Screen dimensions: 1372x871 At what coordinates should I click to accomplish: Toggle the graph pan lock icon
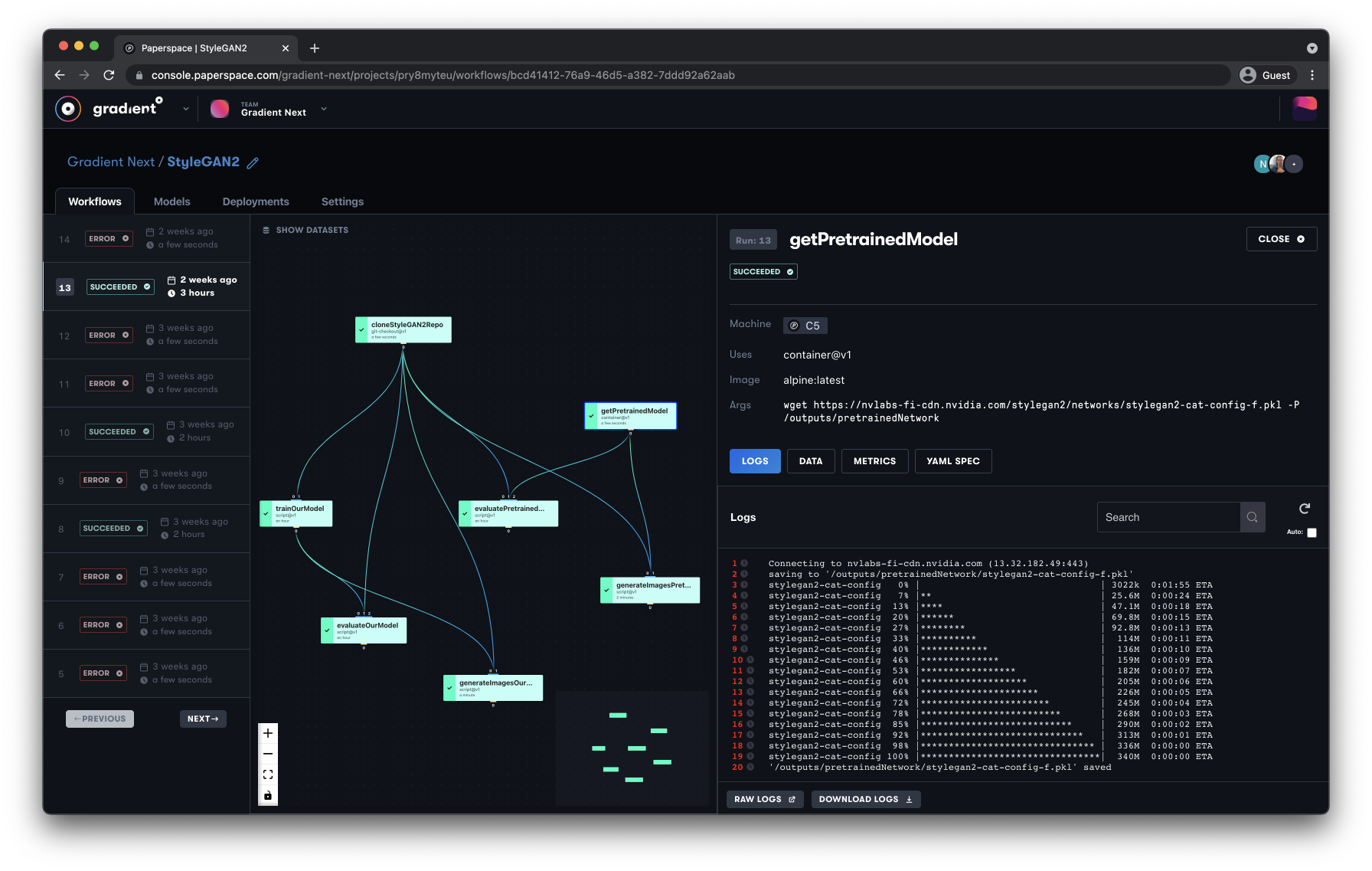coord(268,795)
